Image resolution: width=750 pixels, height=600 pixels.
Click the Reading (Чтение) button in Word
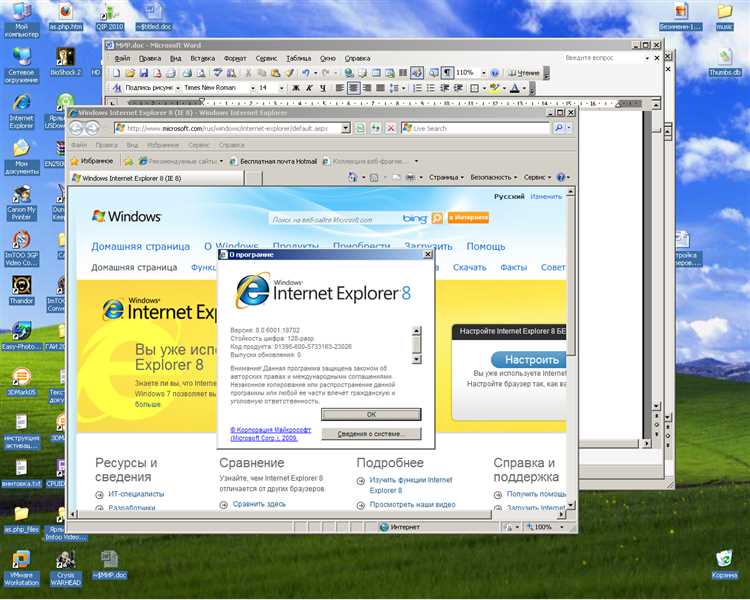[x=523, y=73]
